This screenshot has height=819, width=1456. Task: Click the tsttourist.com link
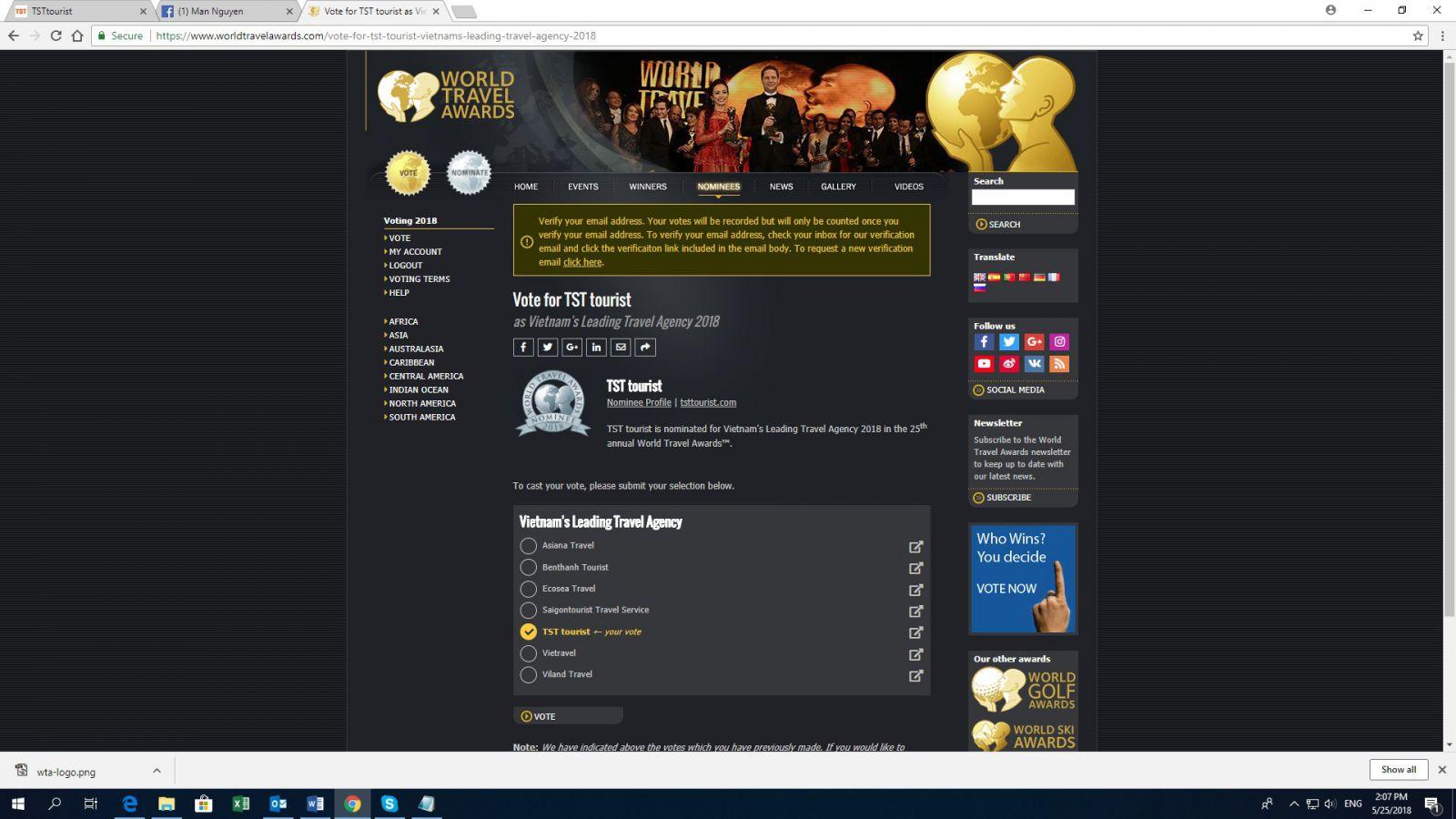click(708, 402)
